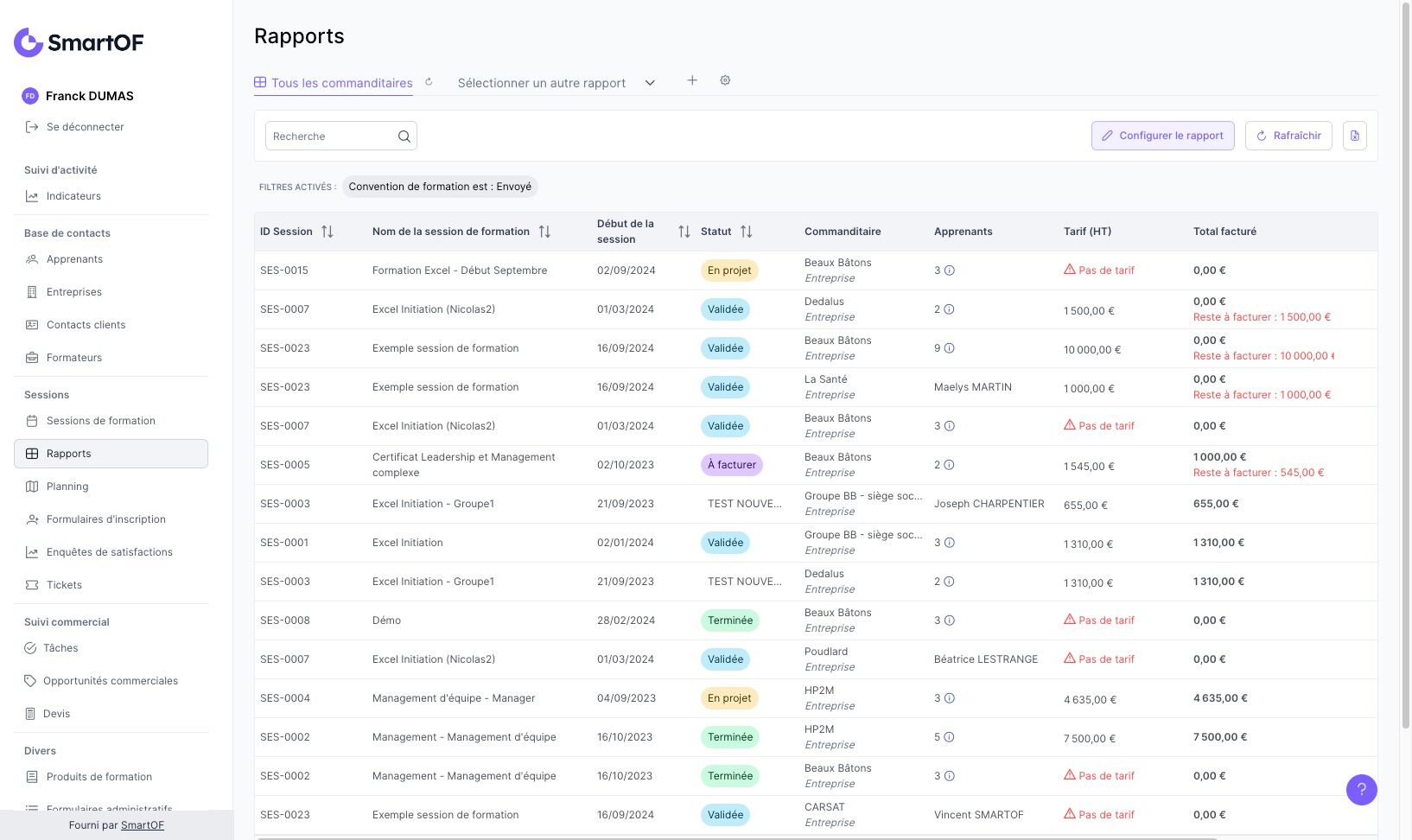Open Apprenants in the sidebar
The width and height of the screenshot is (1412, 840).
[74, 259]
